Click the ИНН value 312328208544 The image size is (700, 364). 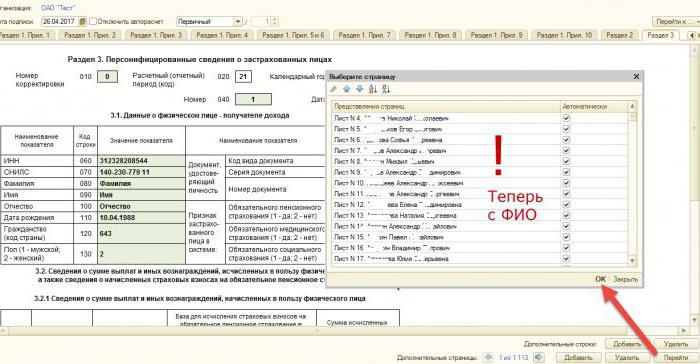[x=141, y=161]
